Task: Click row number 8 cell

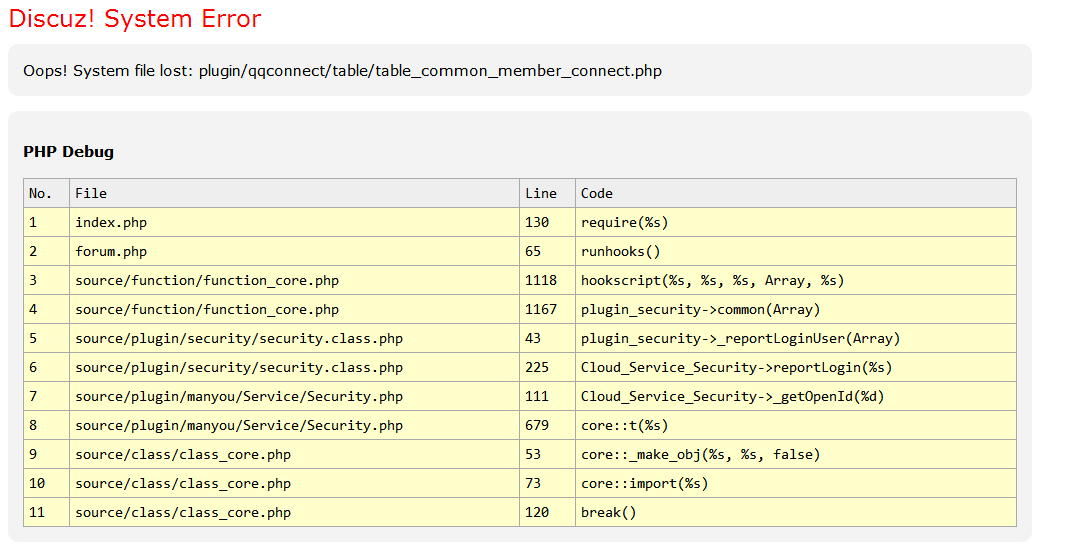Action: [x=46, y=426]
